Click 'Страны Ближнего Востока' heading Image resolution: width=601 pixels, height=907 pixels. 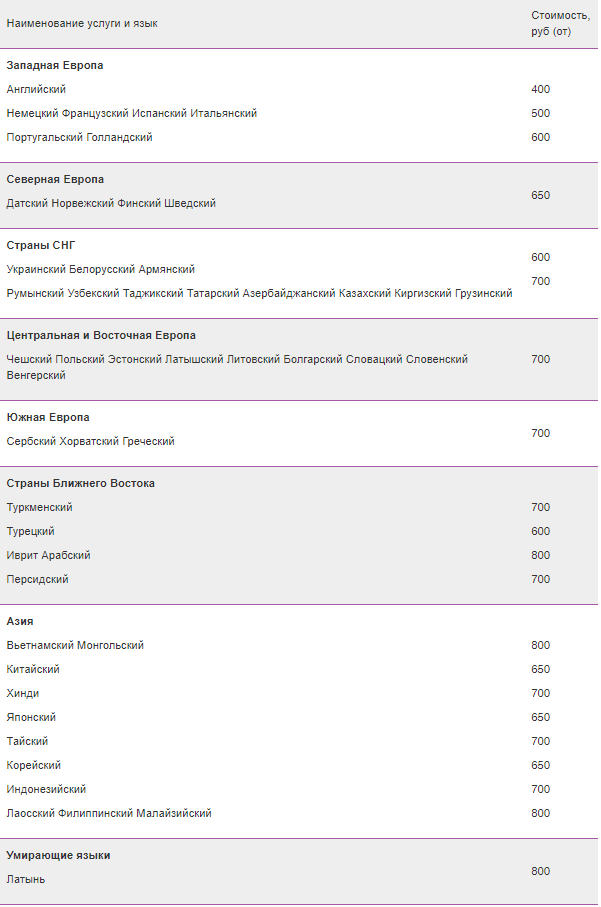pos(81,483)
